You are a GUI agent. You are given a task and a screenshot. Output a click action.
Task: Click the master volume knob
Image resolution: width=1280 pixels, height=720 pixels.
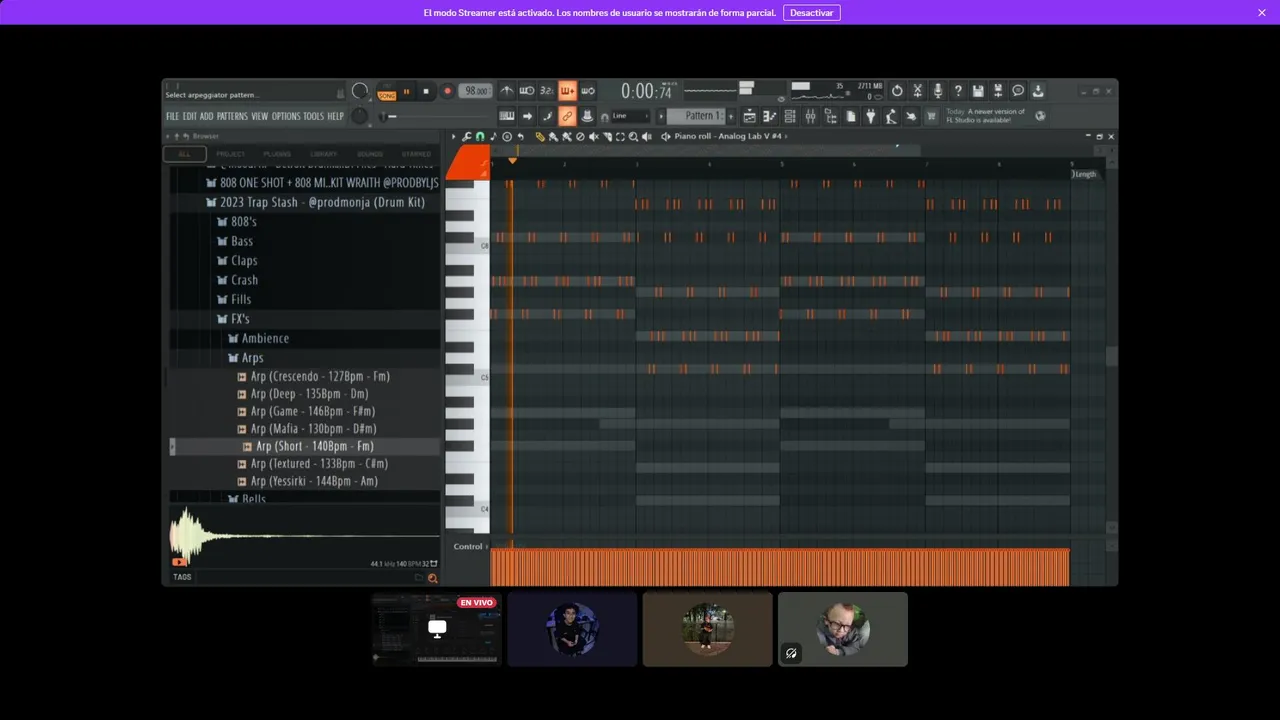tap(360, 91)
